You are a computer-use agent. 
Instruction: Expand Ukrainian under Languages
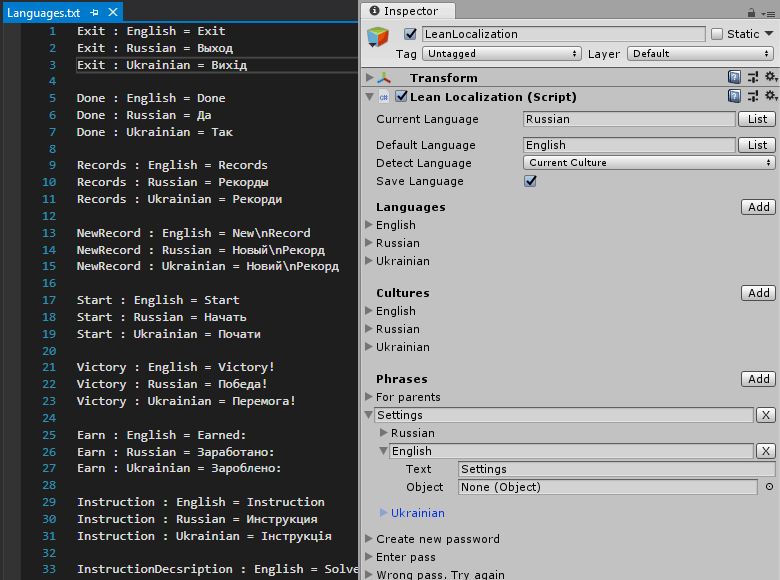click(x=369, y=261)
